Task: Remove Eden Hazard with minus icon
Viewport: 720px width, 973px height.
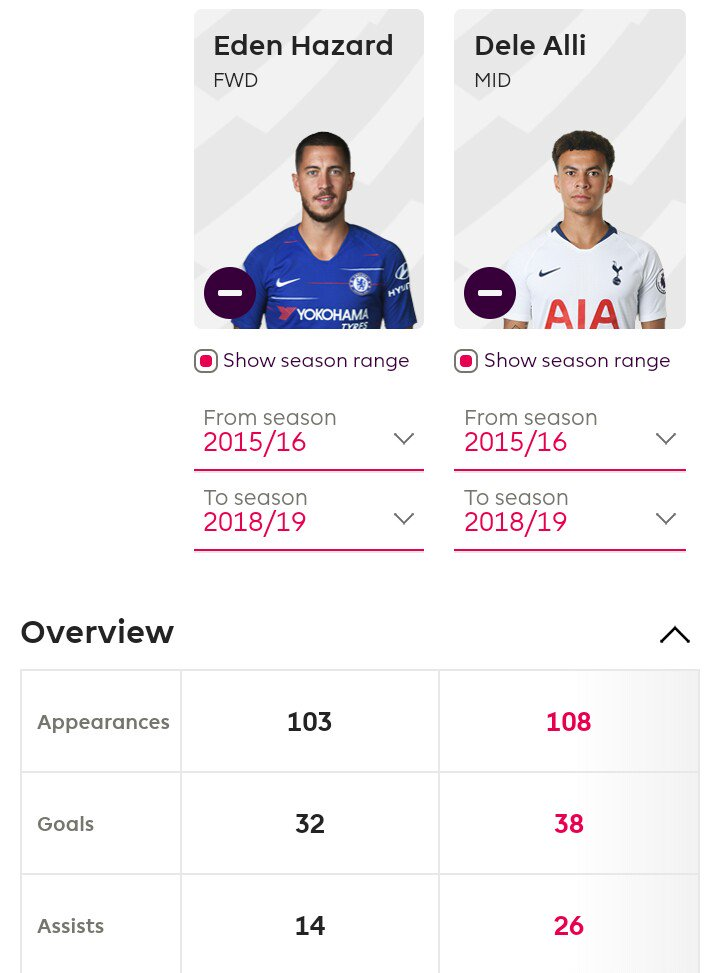Action: 230,293
